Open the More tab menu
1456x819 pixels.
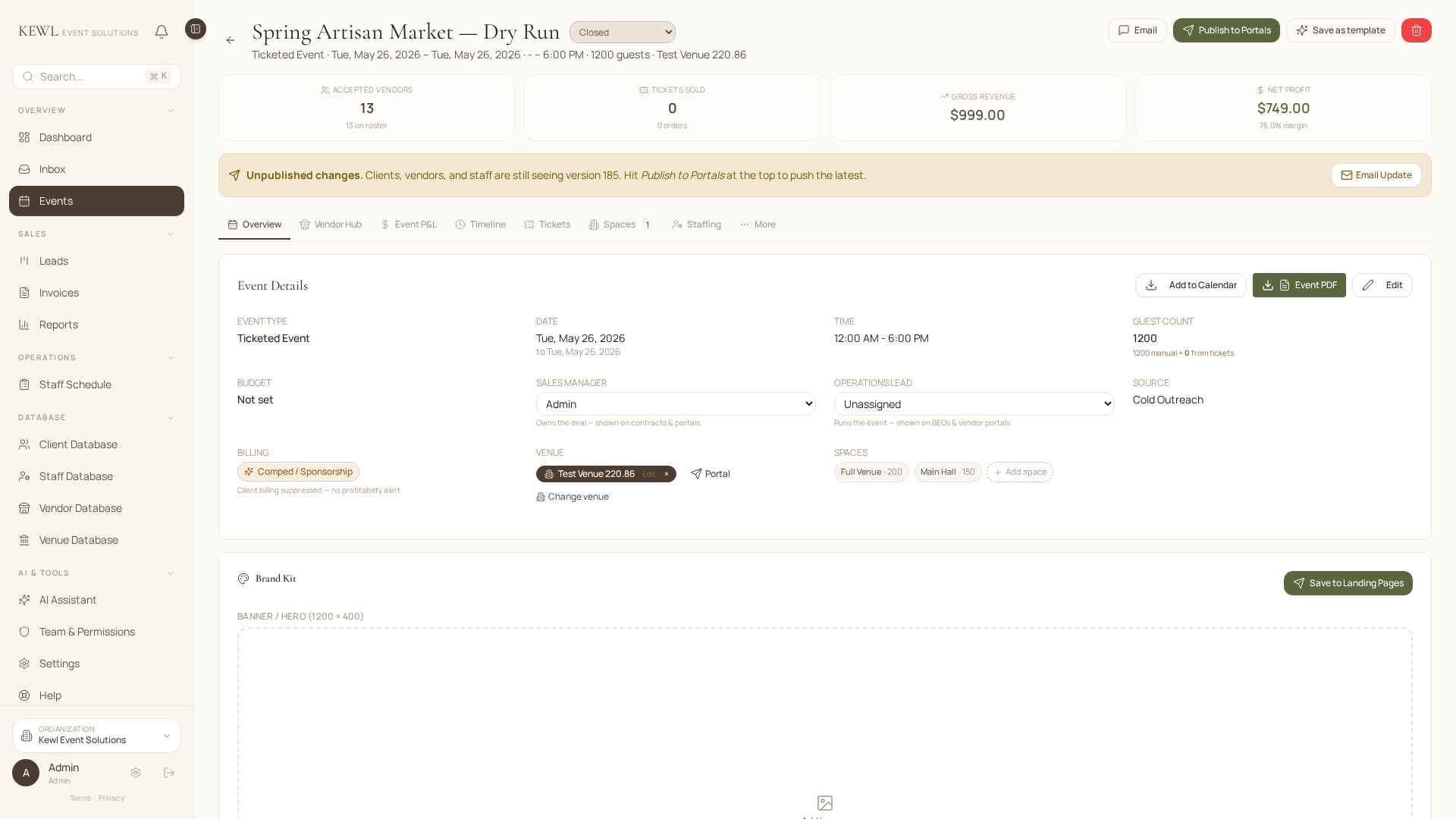(x=758, y=224)
